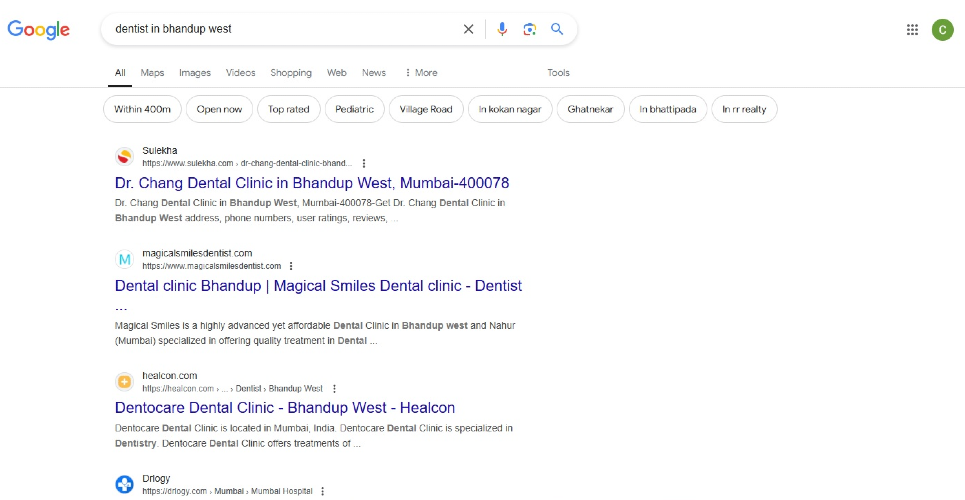Apply the In bhattipada filter chip
Image resolution: width=965 pixels, height=500 pixels.
(x=668, y=109)
